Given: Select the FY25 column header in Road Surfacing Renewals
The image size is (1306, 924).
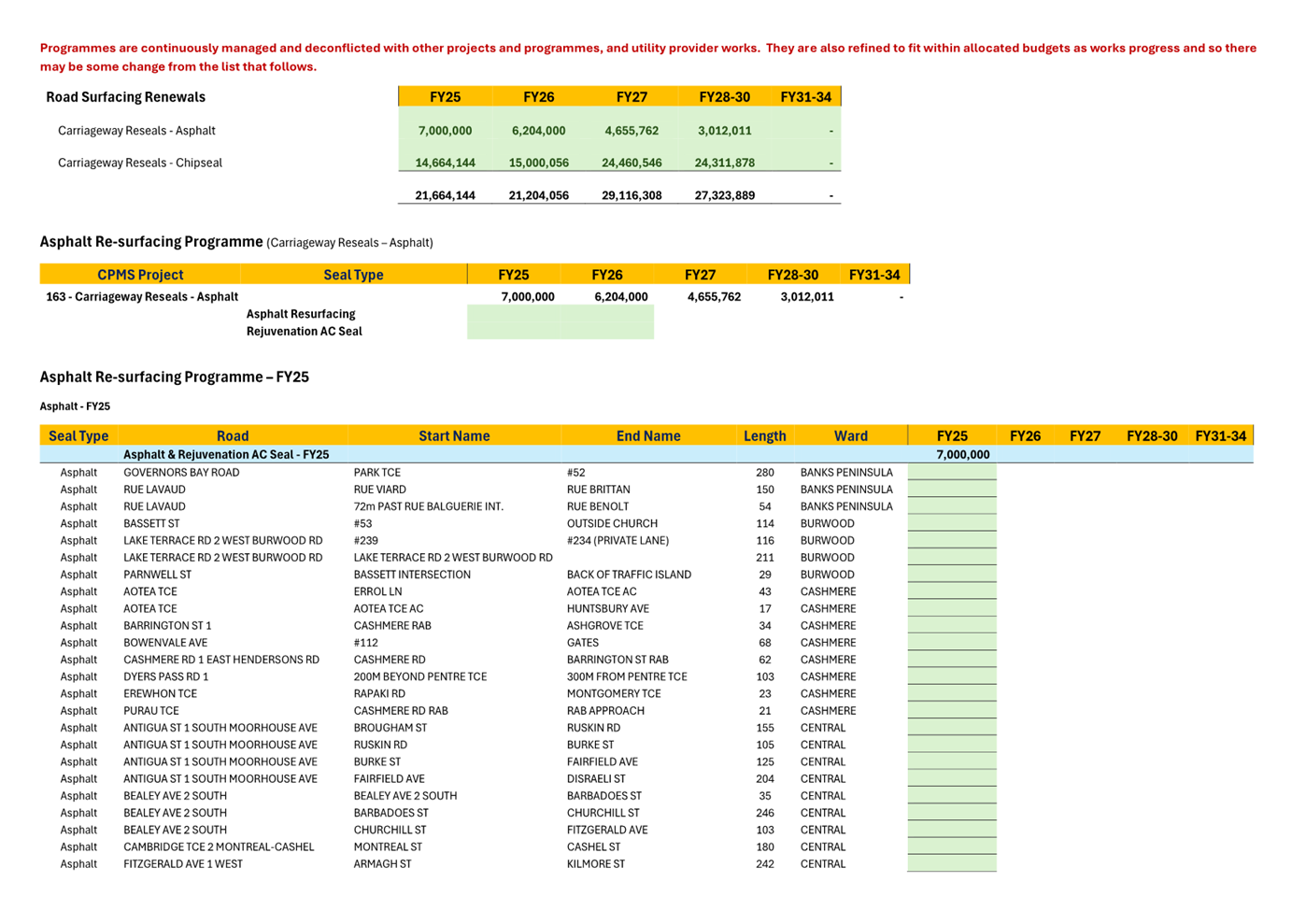Looking at the screenshot, I should point(447,96).
